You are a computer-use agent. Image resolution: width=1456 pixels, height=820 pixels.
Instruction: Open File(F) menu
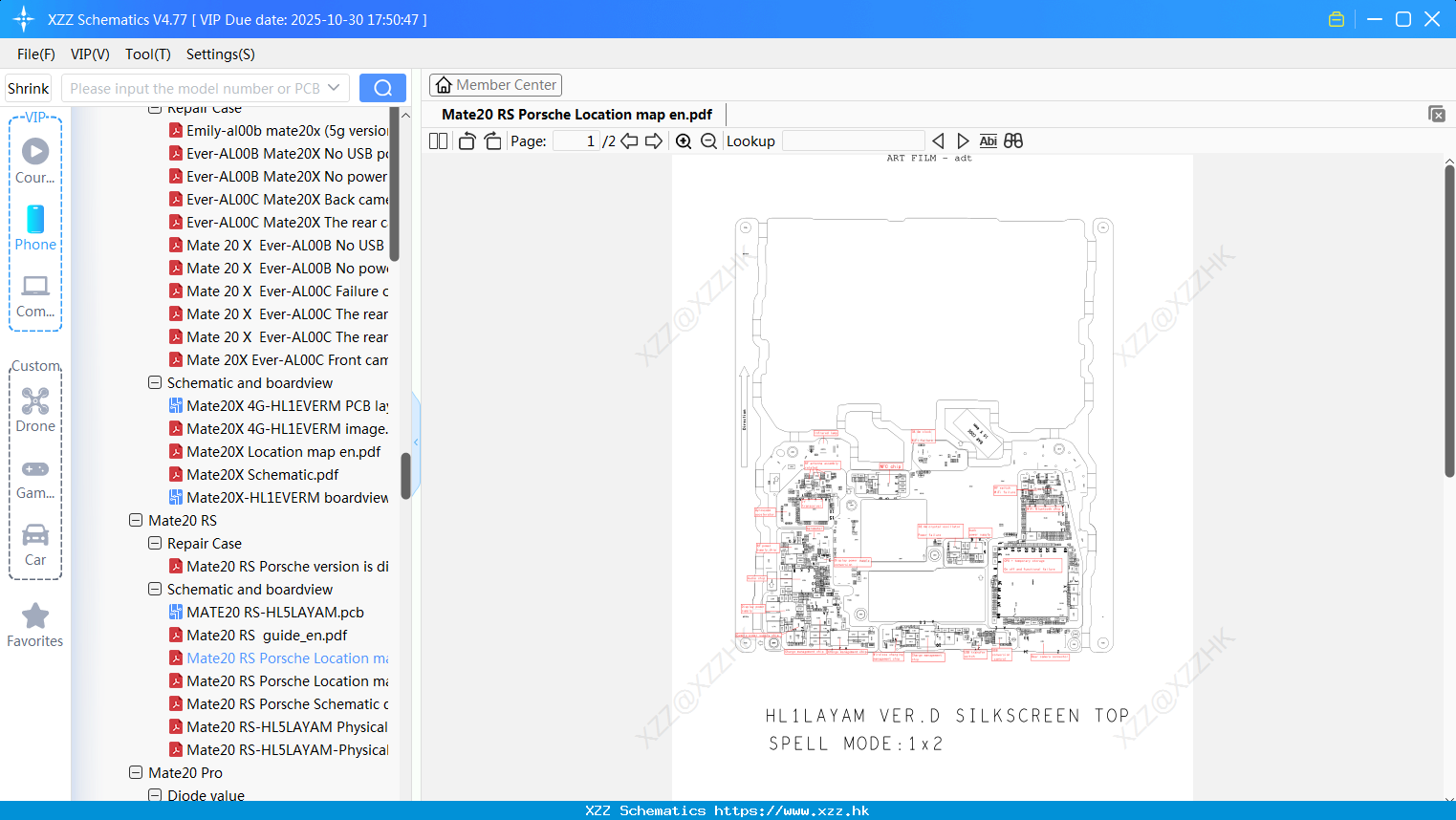pyautogui.click(x=36, y=54)
